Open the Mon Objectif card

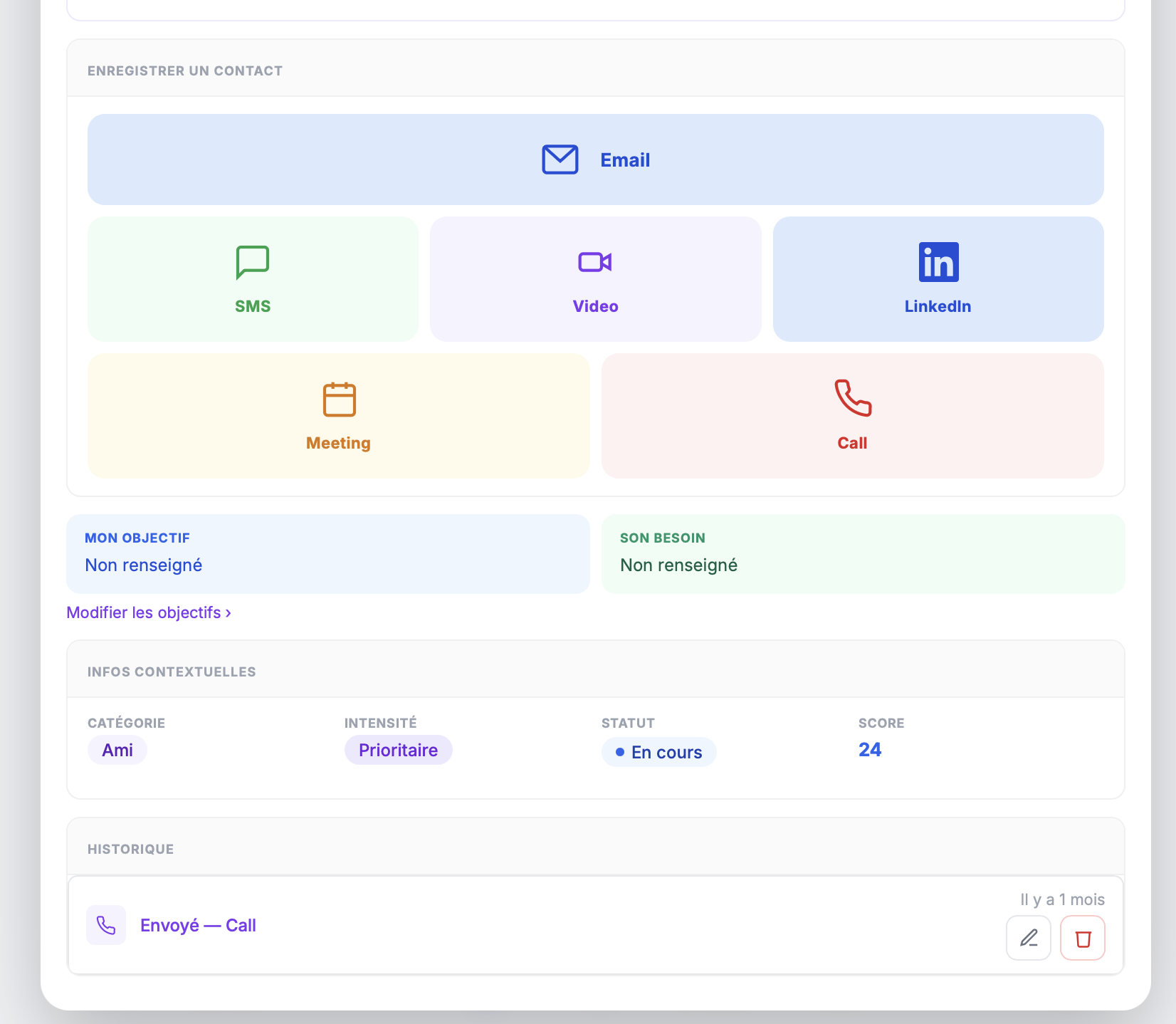[328, 554]
